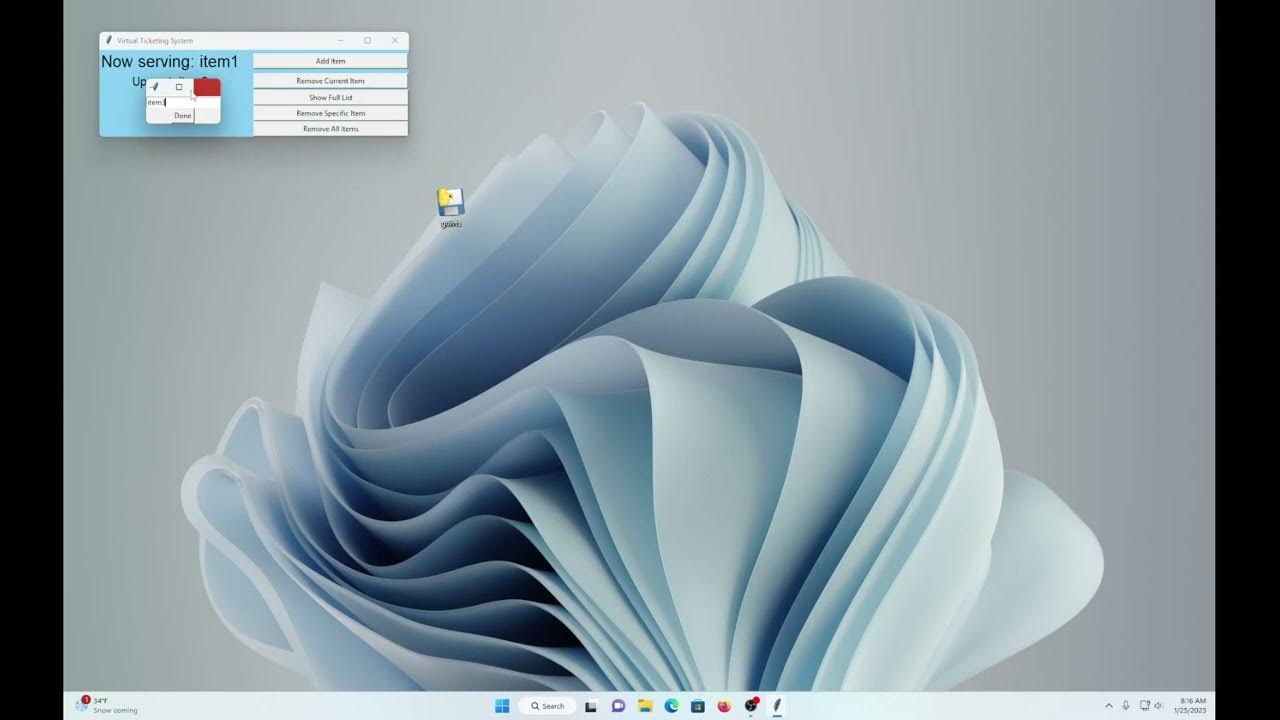Launch File Explorer from the taskbar
1280x720 pixels.
(x=645, y=706)
